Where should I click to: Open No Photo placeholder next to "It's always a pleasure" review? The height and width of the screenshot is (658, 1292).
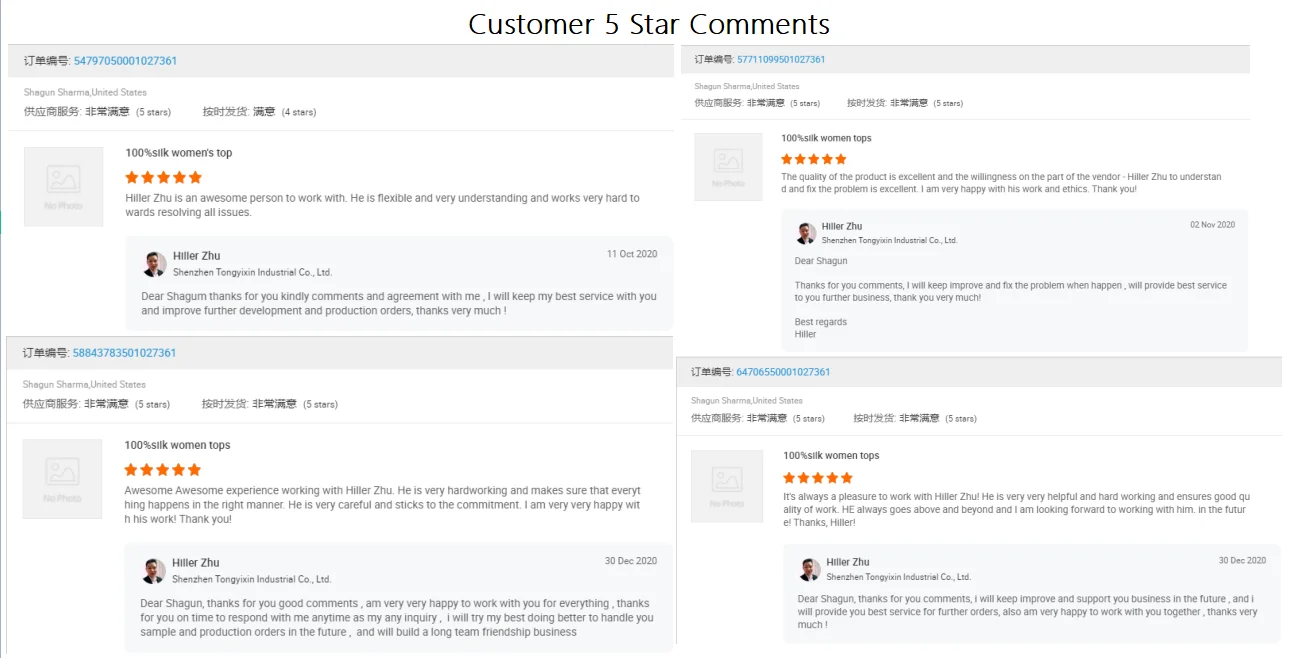click(x=729, y=485)
